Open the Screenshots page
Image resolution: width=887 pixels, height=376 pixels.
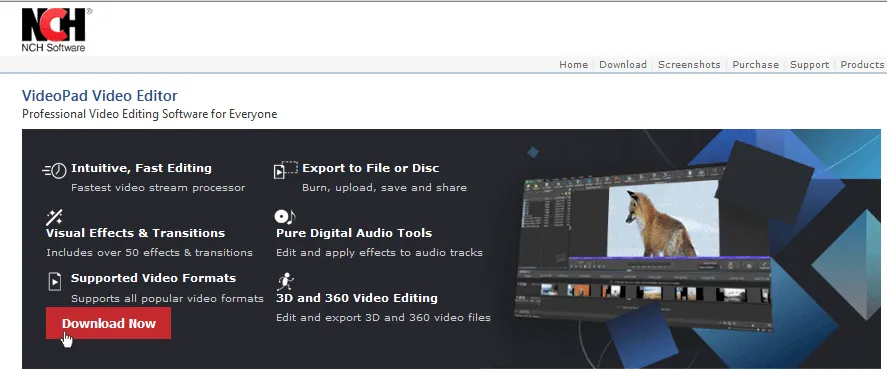[689, 64]
